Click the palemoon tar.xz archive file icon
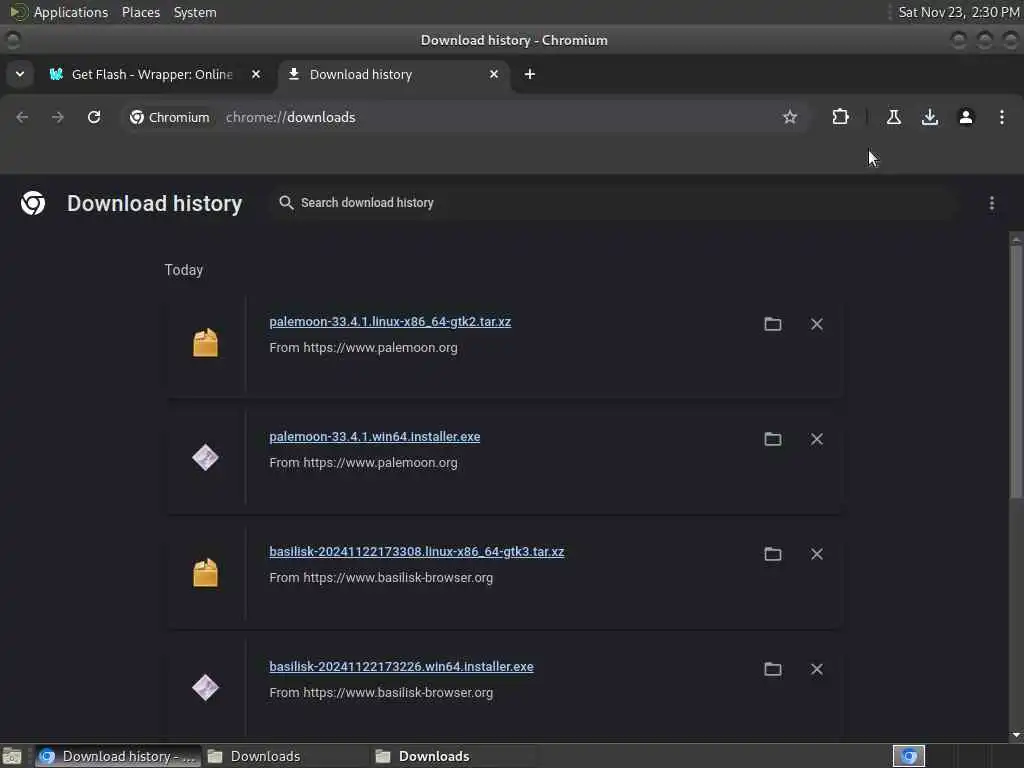This screenshot has height=768, width=1024. [x=205, y=343]
